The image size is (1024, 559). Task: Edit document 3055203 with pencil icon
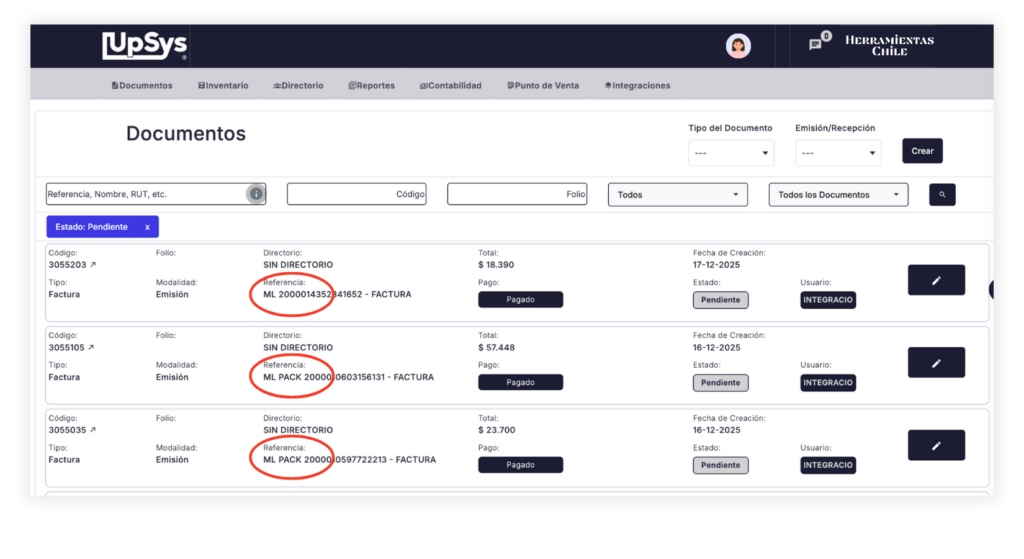coord(936,281)
